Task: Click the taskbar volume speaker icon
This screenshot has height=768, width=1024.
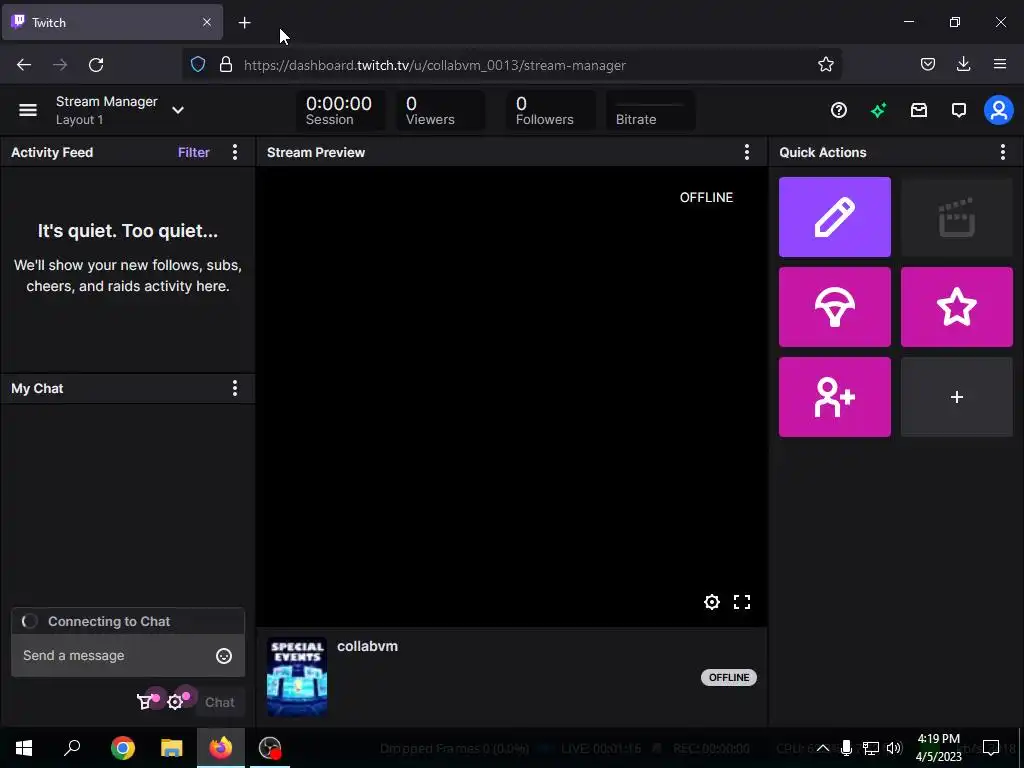Action: point(895,748)
